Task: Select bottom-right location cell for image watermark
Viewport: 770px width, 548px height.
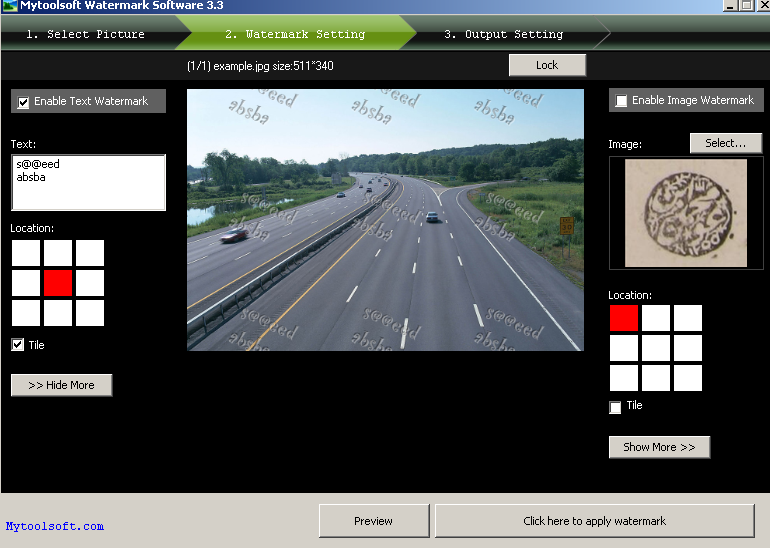Action: click(x=688, y=378)
